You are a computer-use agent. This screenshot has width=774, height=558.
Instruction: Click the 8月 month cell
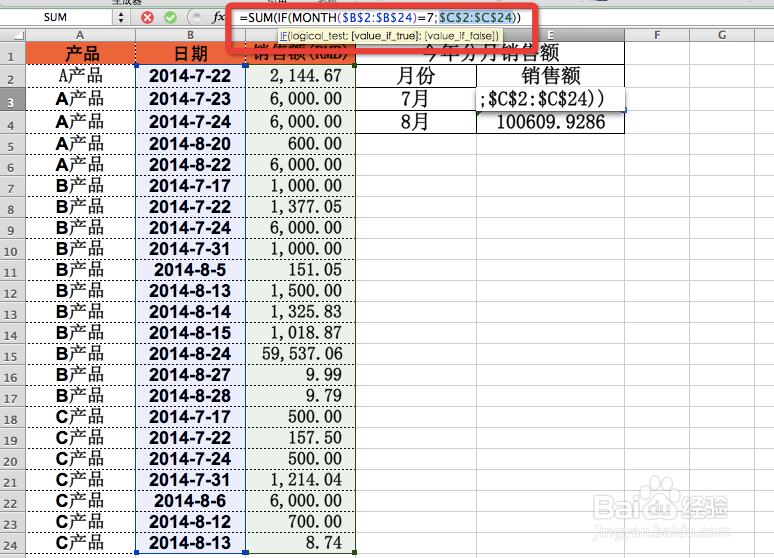point(416,121)
